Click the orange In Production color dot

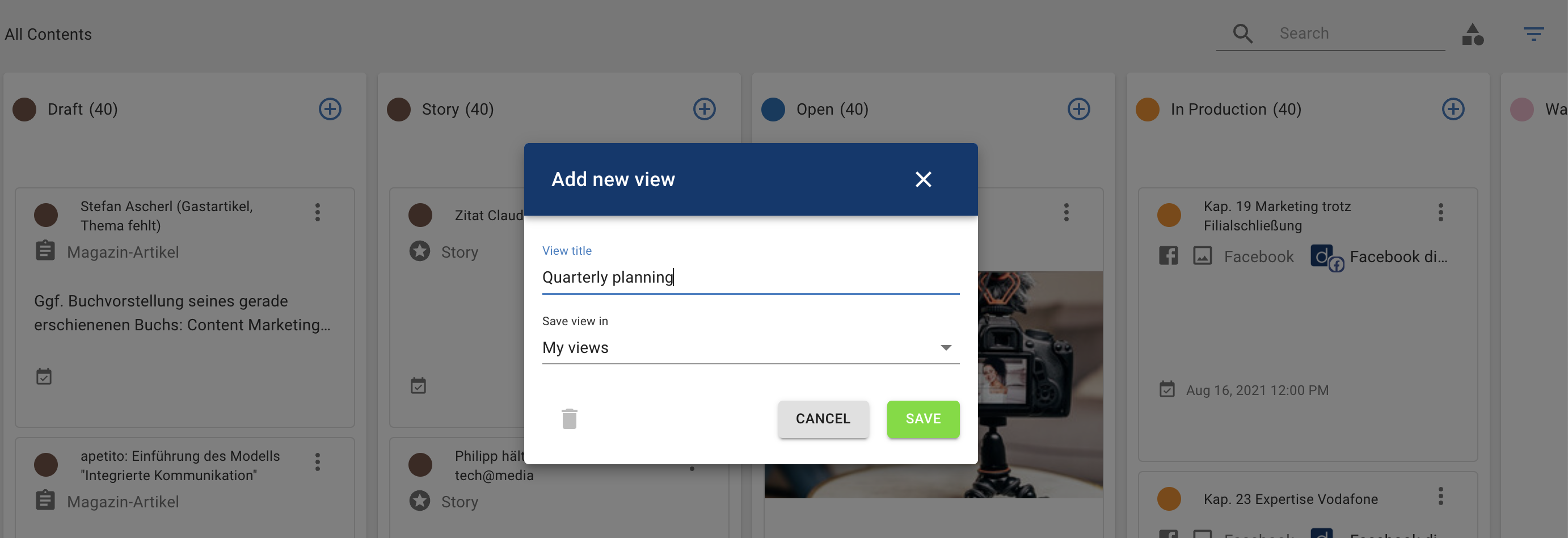point(1148,110)
